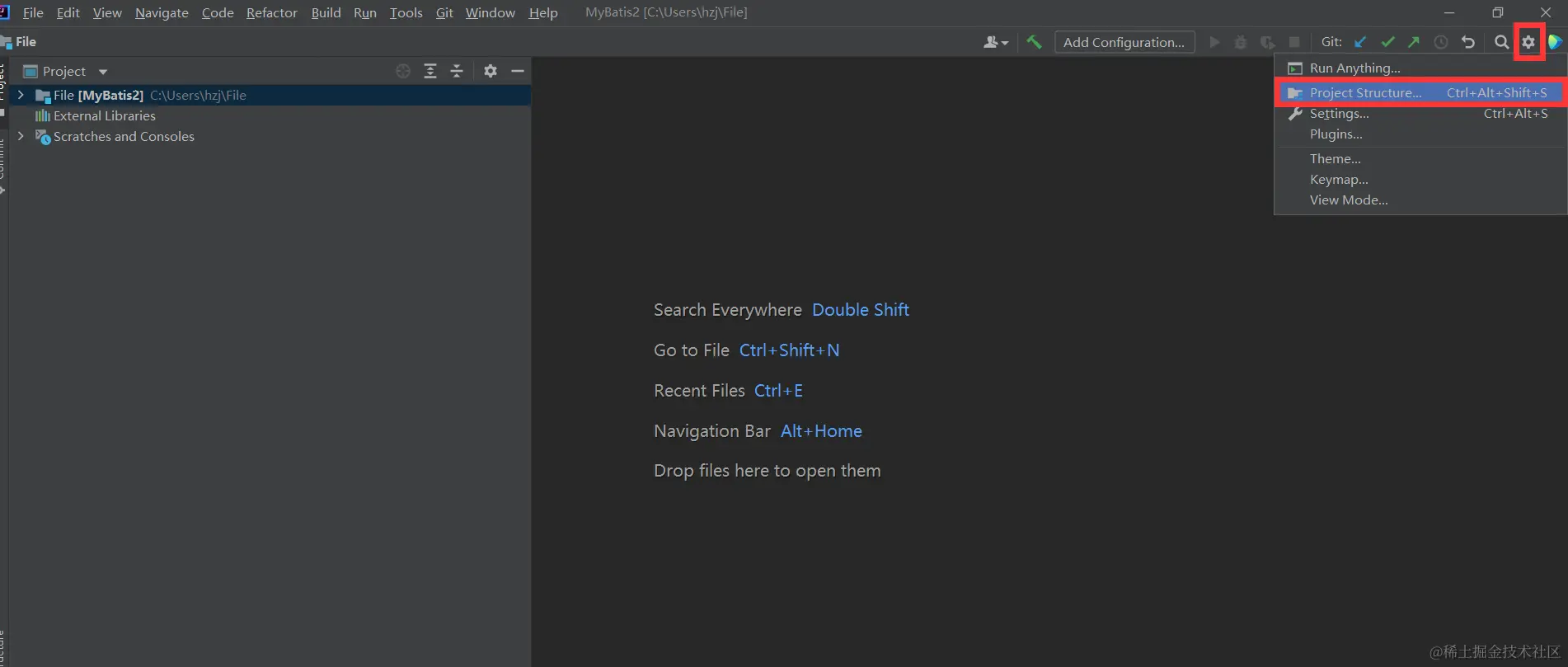This screenshot has height=667, width=1568.
Task: Choose Settings... from the popup
Action: 1420,114
